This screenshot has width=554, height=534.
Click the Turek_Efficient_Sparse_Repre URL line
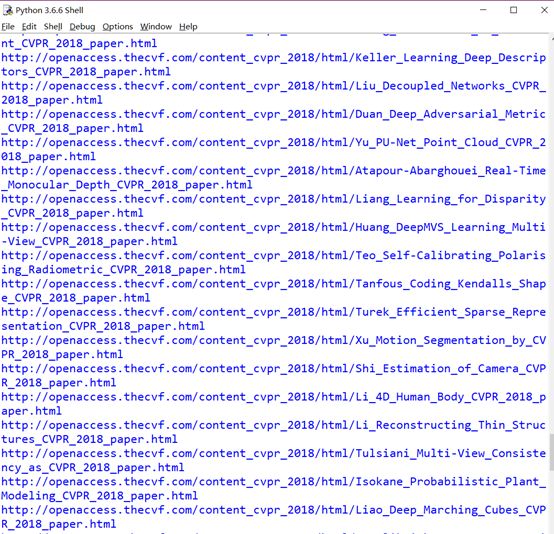pyautogui.click(x=273, y=312)
